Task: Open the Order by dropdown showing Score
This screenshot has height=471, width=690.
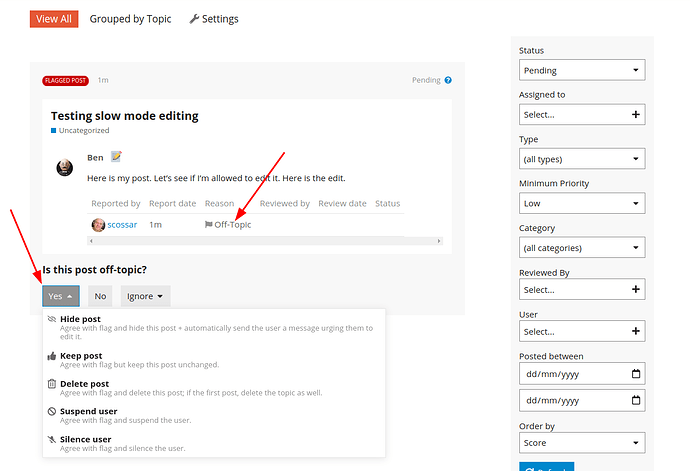Action: 582,443
